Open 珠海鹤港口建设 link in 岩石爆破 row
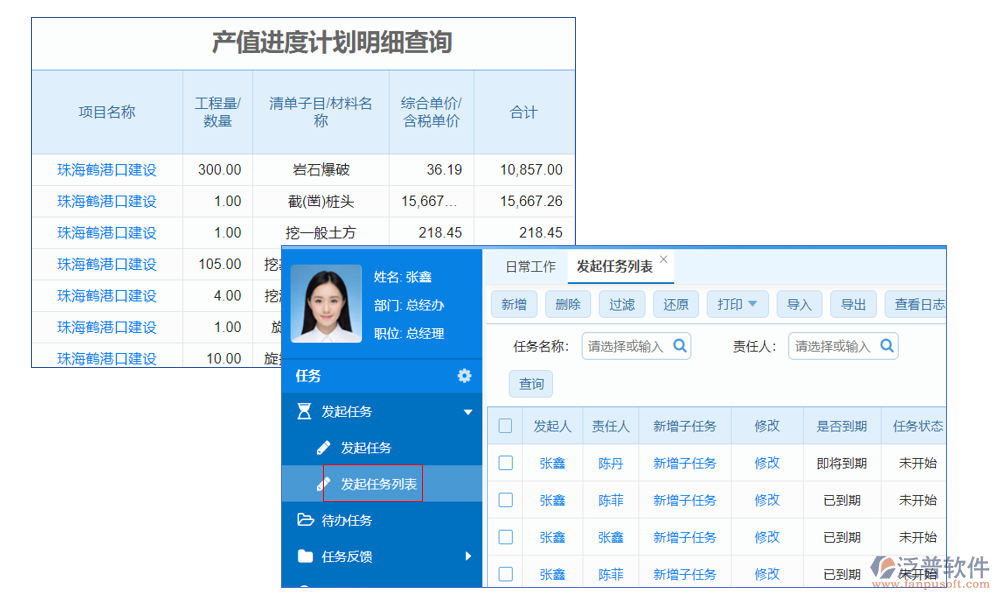Screen dimensions: 1000x600 pyautogui.click(x=107, y=170)
